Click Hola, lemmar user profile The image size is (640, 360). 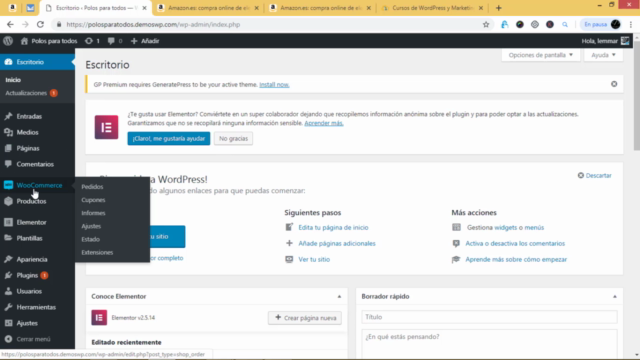click(x=605, y=41)
